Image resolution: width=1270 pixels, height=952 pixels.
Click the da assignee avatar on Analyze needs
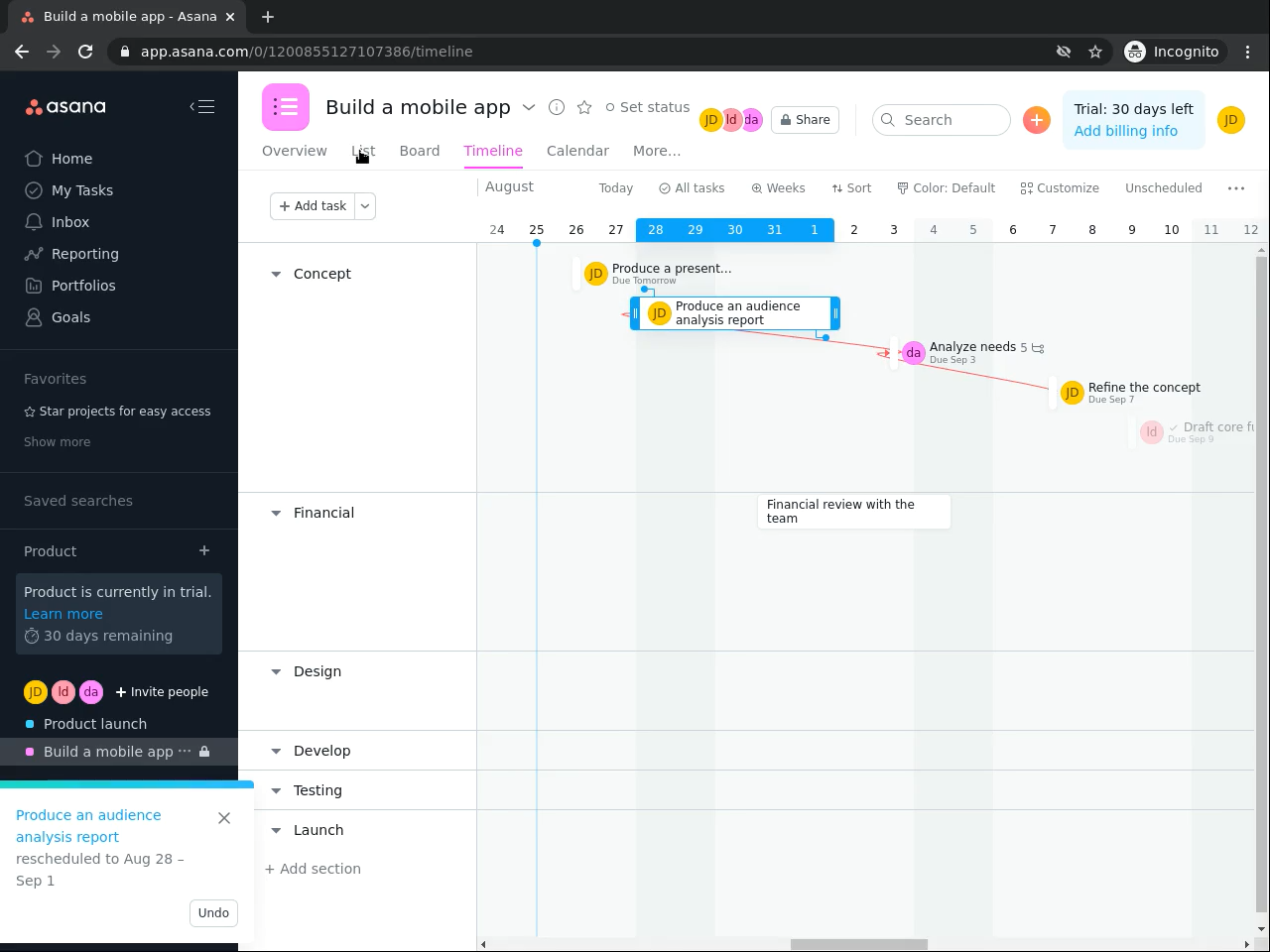[913, 352]
